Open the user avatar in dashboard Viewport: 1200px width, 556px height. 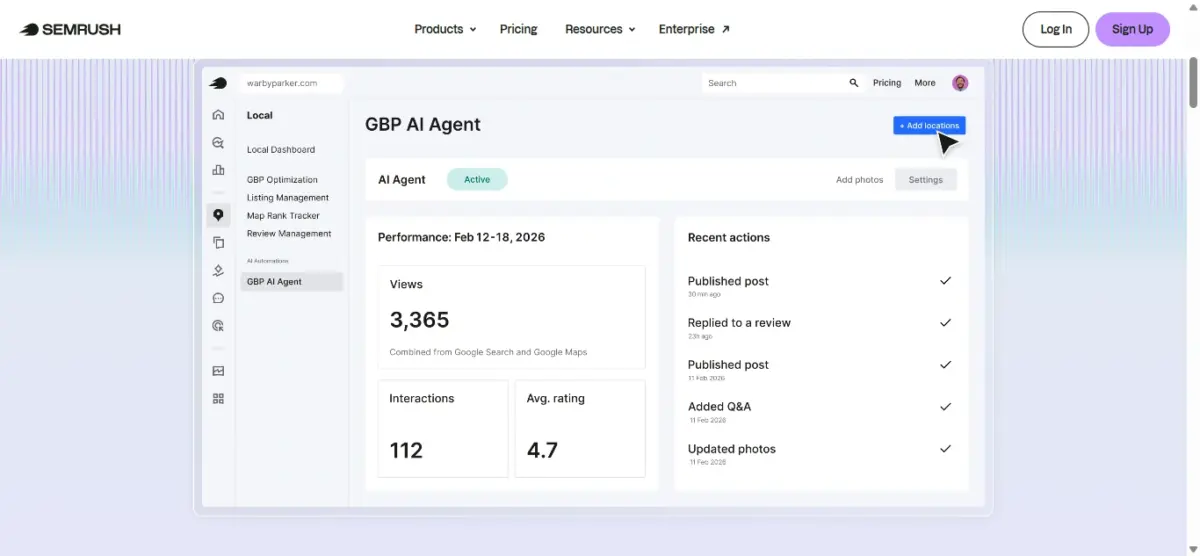coord(960,83)
